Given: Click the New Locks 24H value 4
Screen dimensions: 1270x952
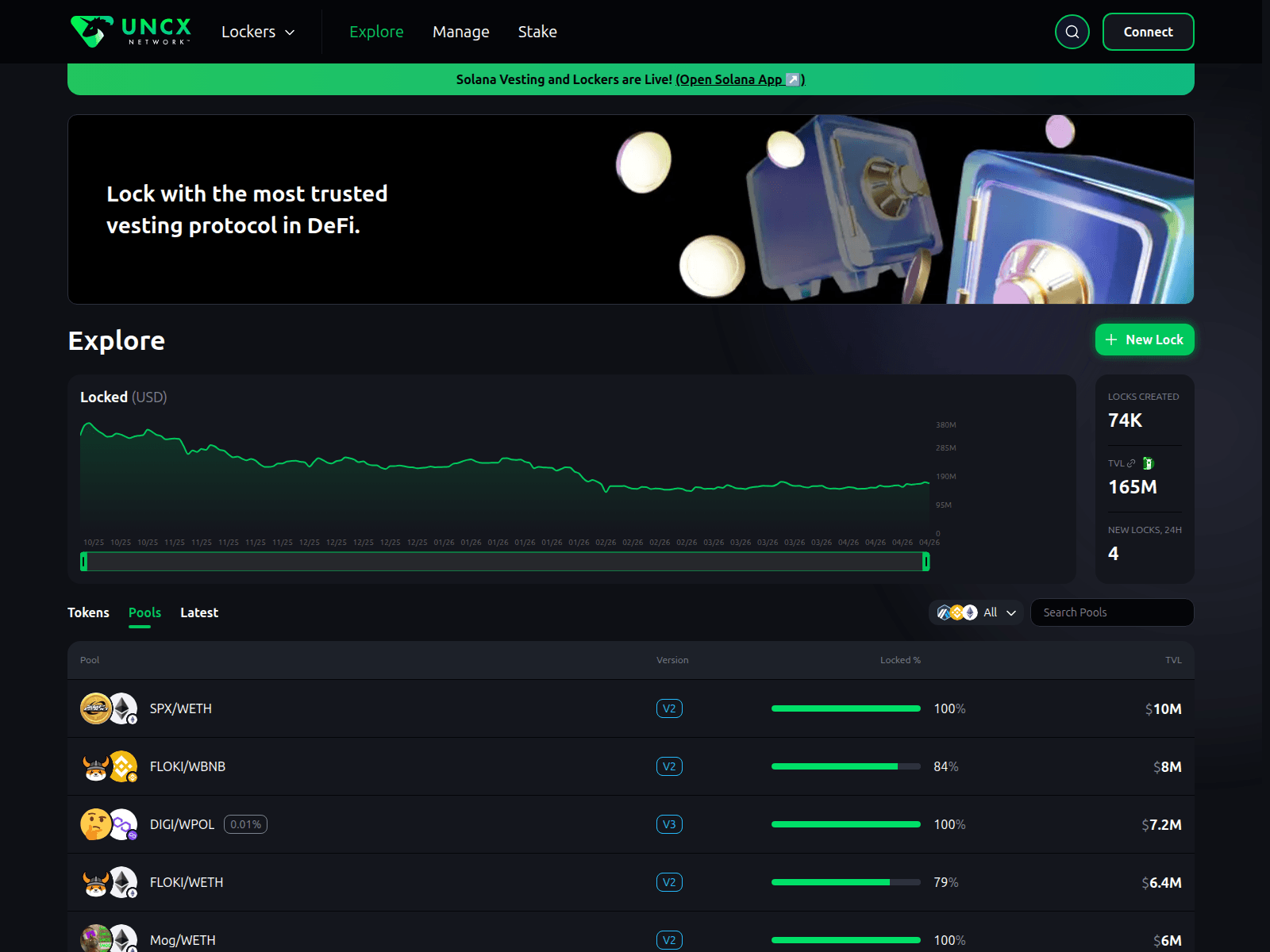Looking at the screenshot, I should click(1114, 554).
